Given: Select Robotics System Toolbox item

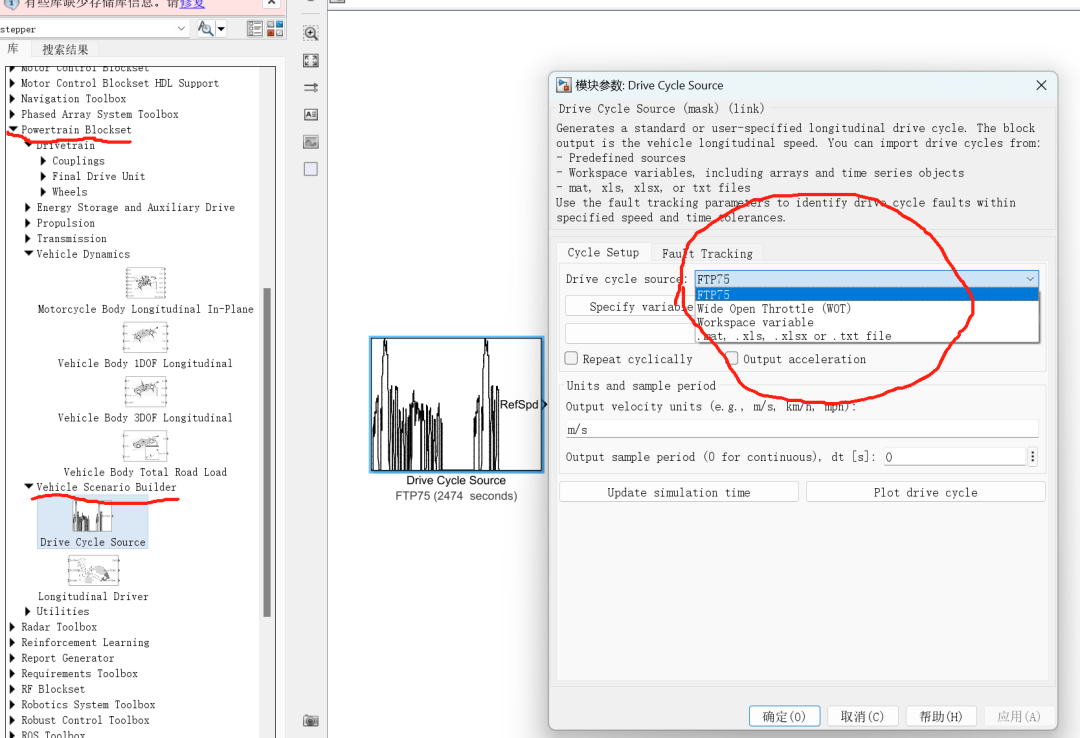Looking at the screenshot, I should [x=88, y=704].
